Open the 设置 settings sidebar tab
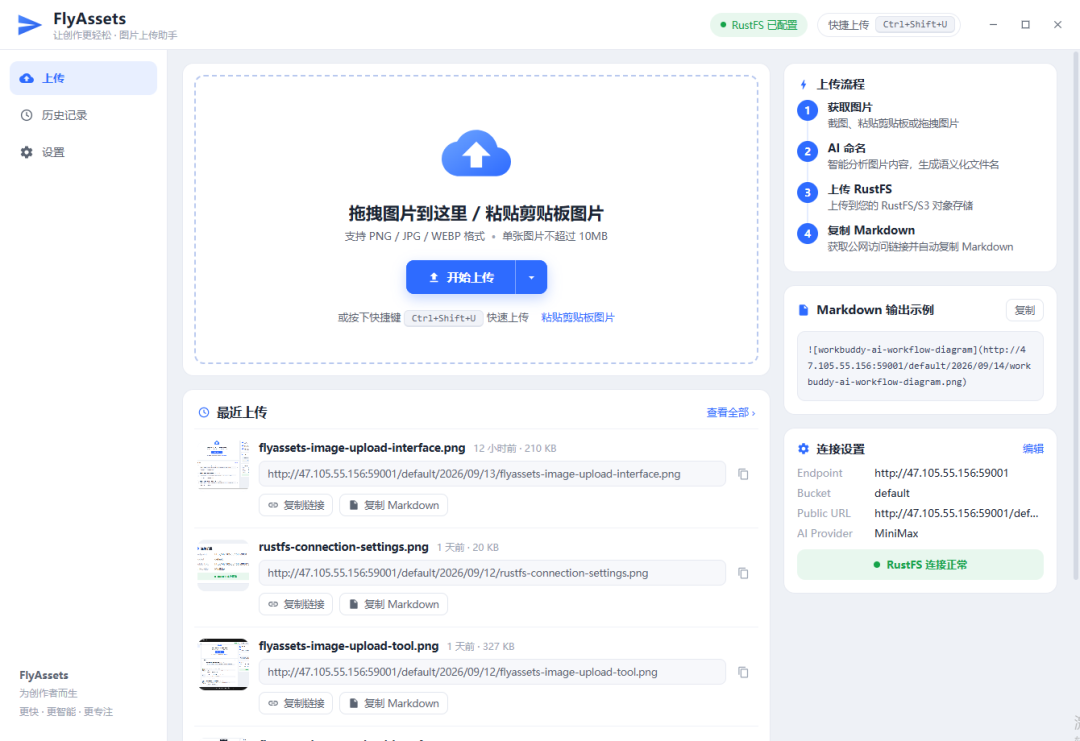 pyautogui.click(x=83, y=152)
